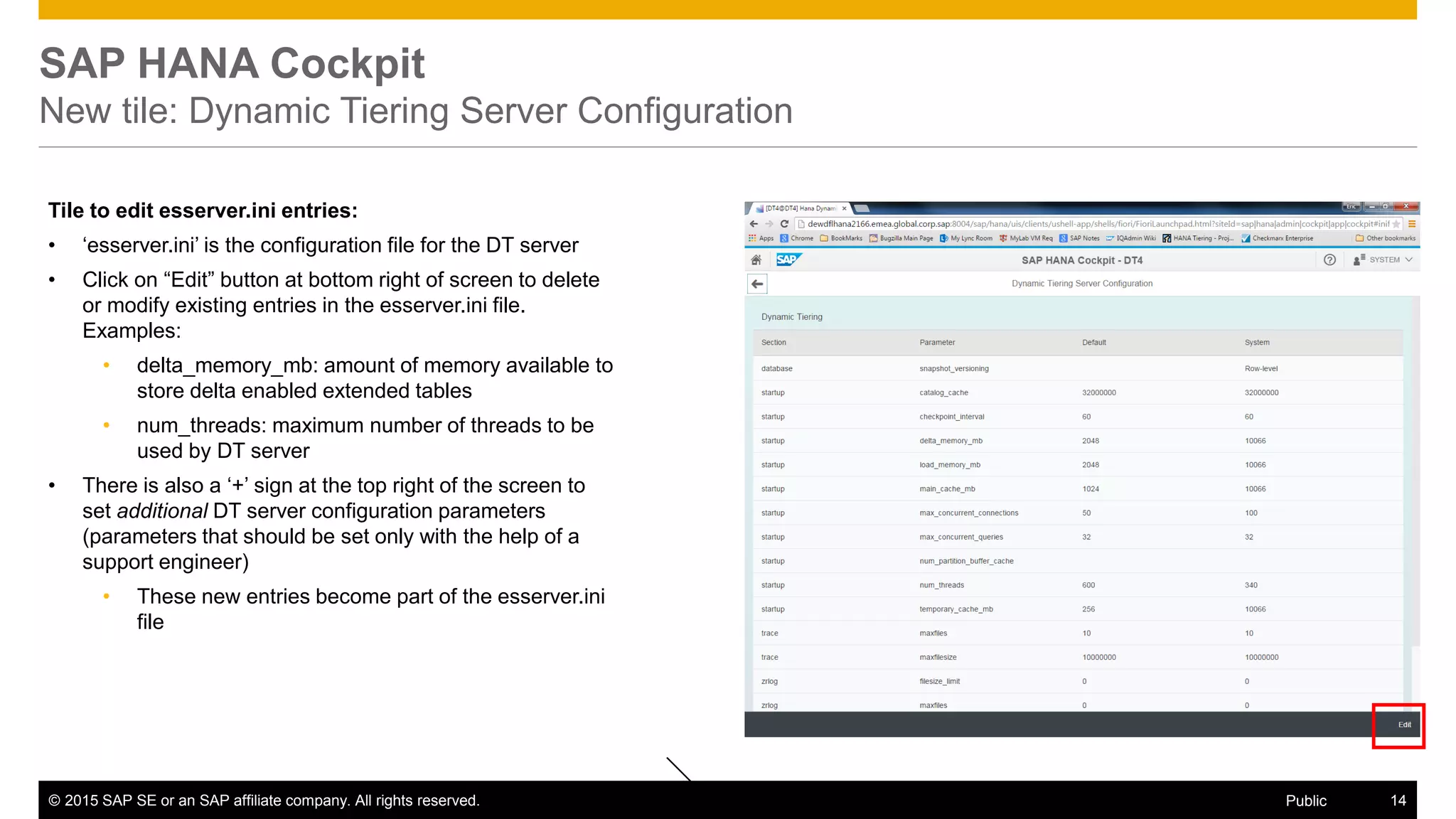The width and height of the screenshot is (1456, 819).
Task: Select the max_concurrent_queries parameter
Action: pos(961,537)
